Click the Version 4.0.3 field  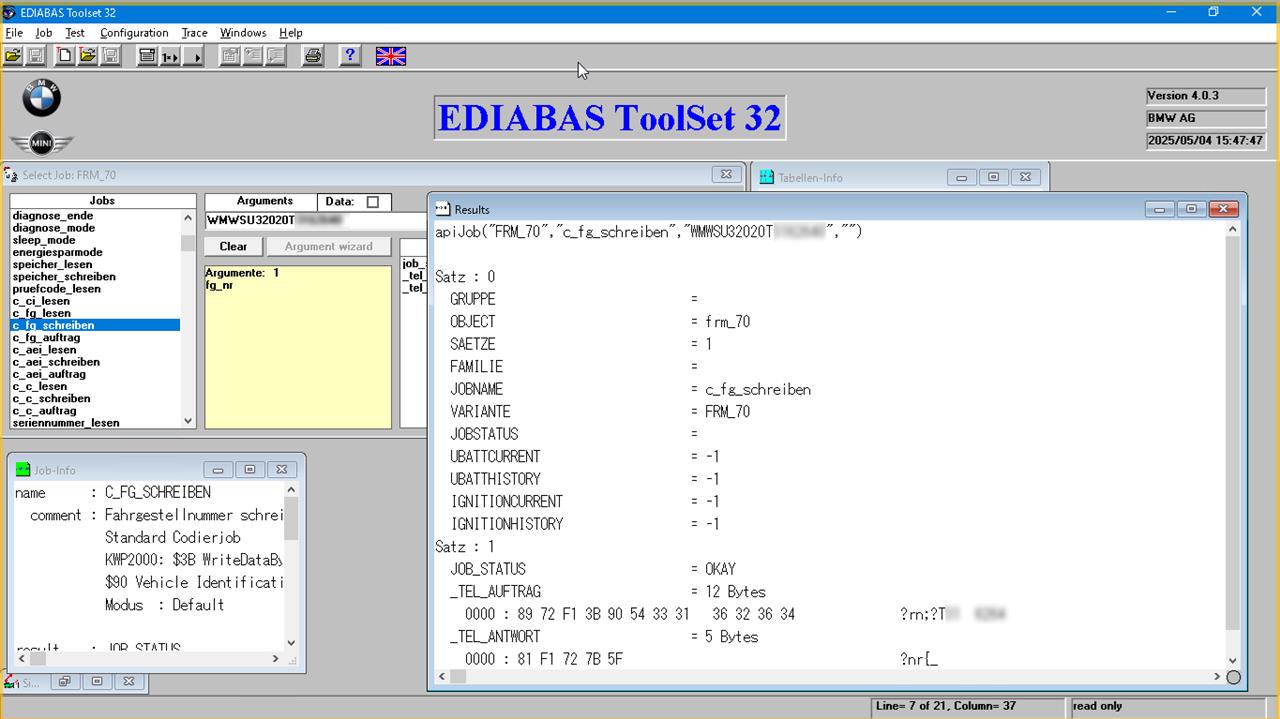click(1205, 96)
